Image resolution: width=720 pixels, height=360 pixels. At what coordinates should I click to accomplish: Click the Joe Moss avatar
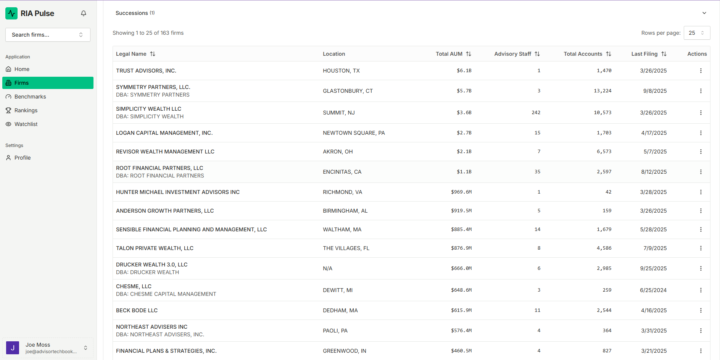click(x=12, y=347)
